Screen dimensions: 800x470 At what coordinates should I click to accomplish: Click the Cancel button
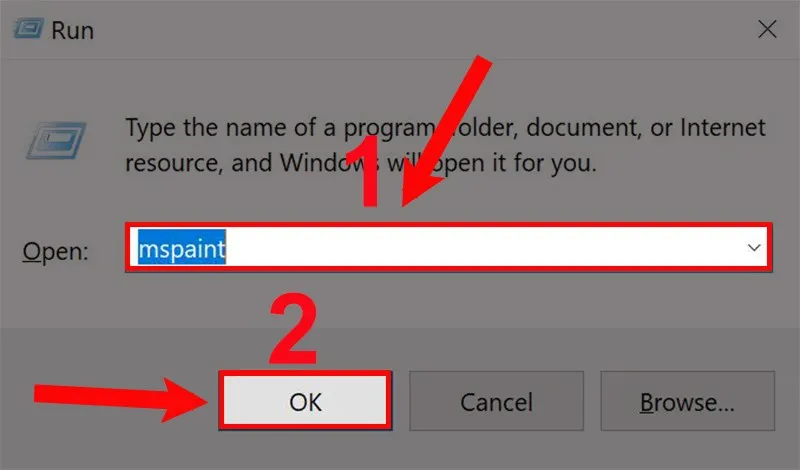(496, 401)
